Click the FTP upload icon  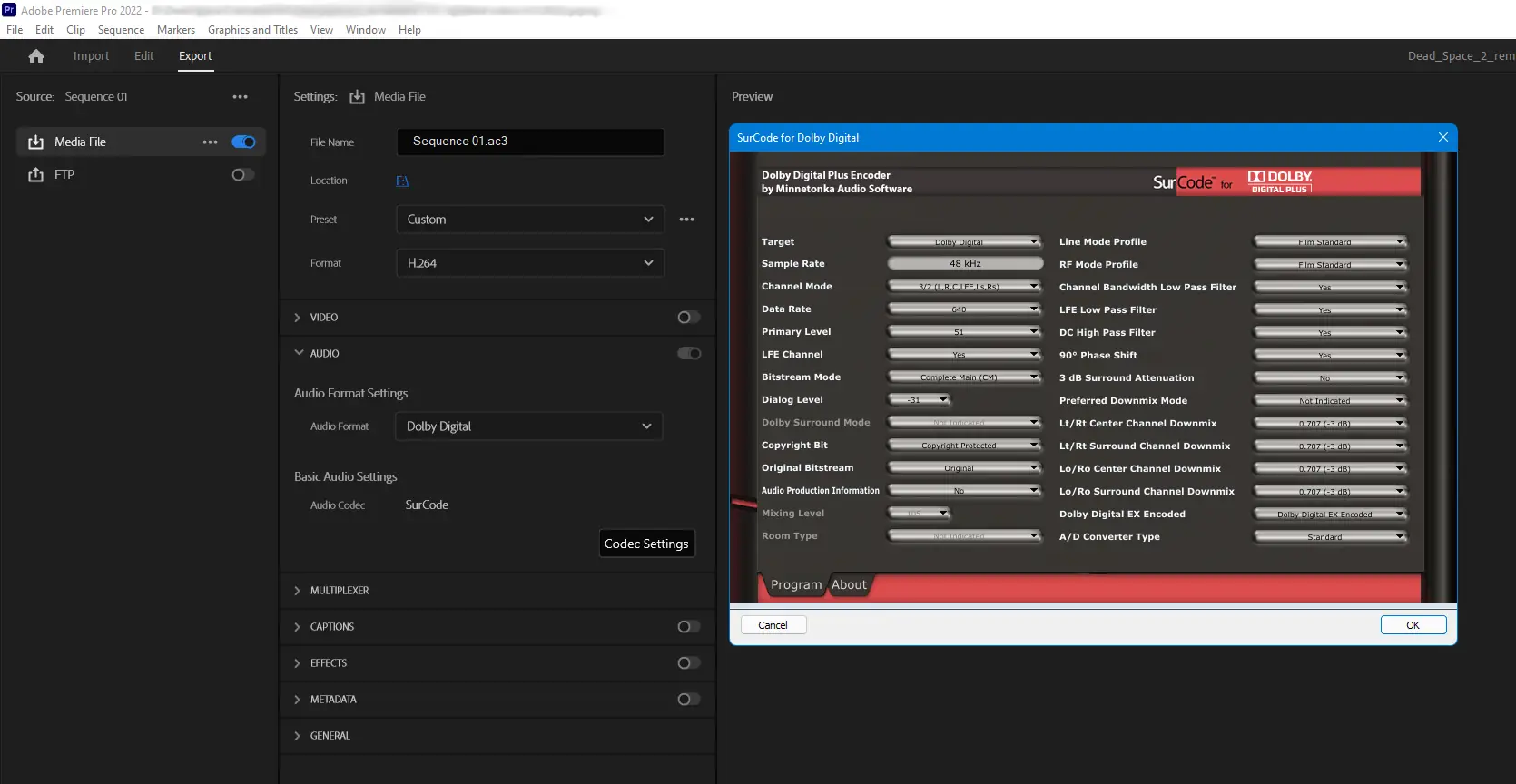[35, 175]
